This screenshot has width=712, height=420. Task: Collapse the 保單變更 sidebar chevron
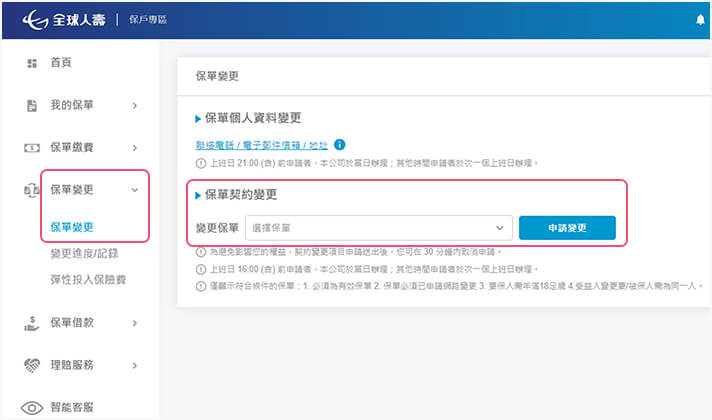pyautogui.click(x=135, y=190)
